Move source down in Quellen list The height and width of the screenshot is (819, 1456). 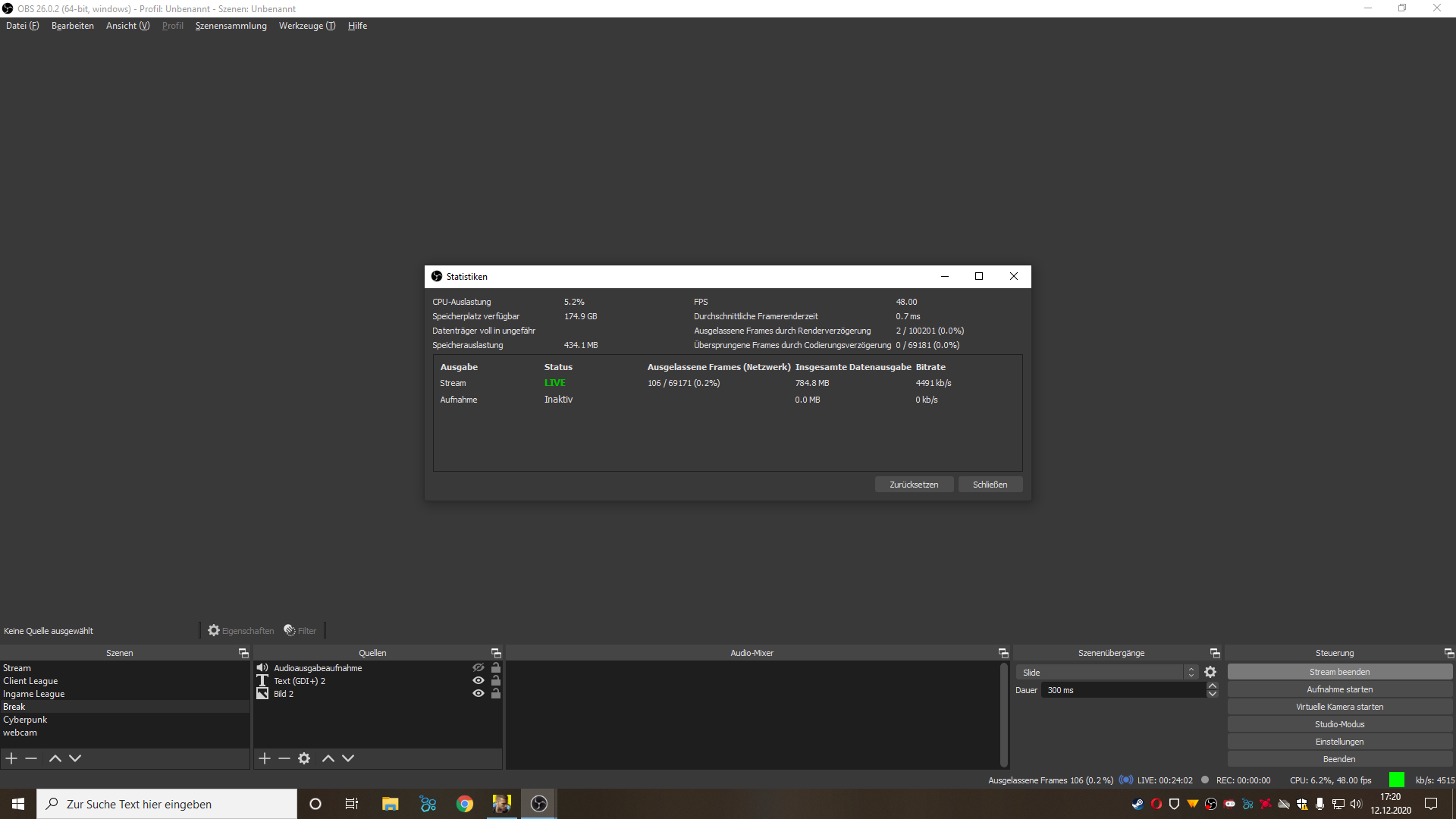click(x=348, y=758)
